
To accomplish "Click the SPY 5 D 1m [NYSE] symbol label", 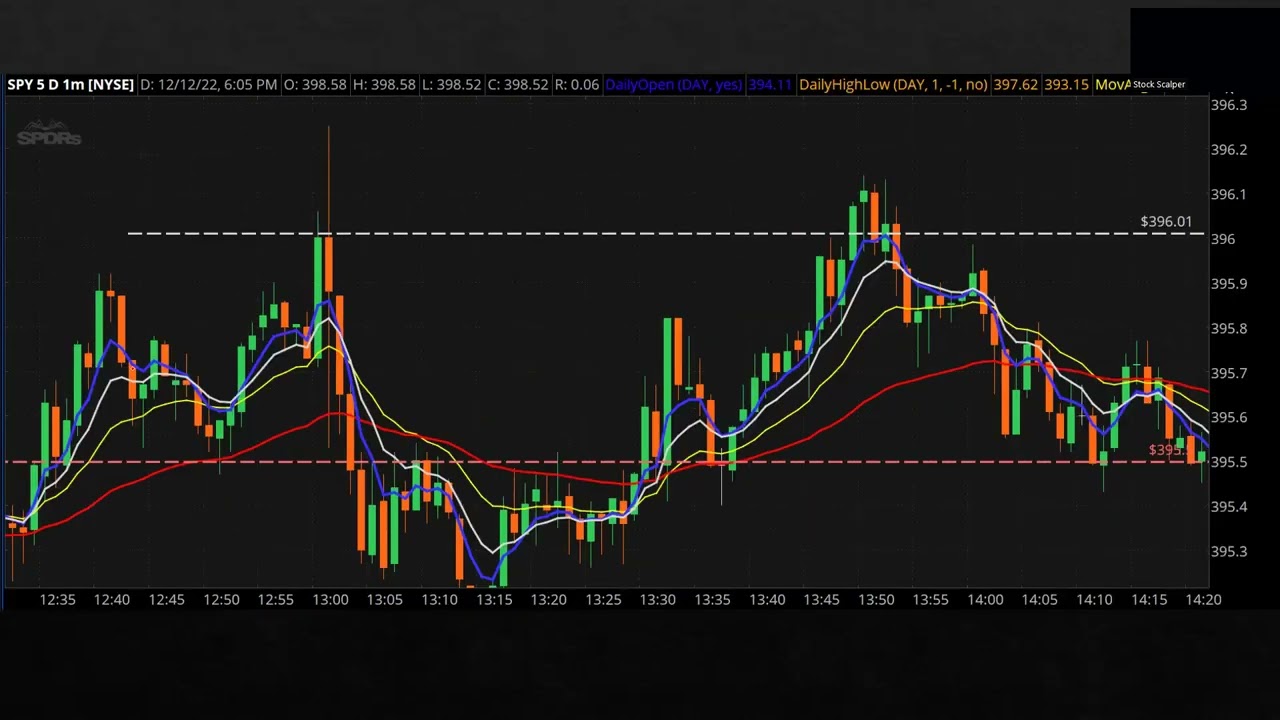I will point(70,85).
